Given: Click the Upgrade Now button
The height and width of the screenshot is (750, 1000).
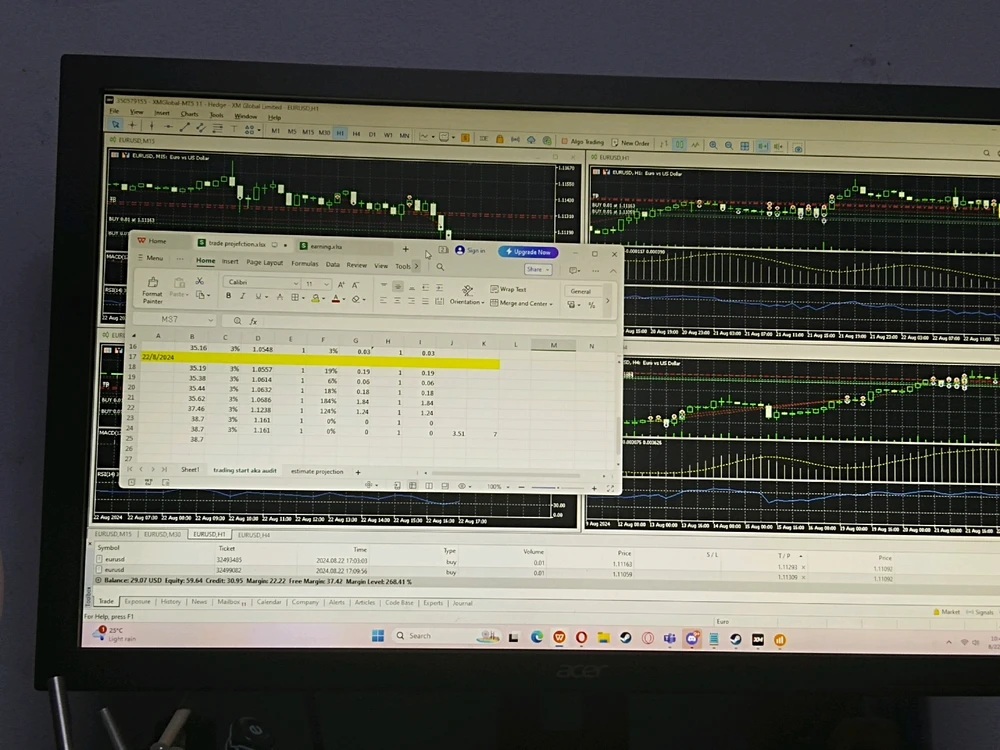Looking at the screenshot, I should [x=527, y=252].
